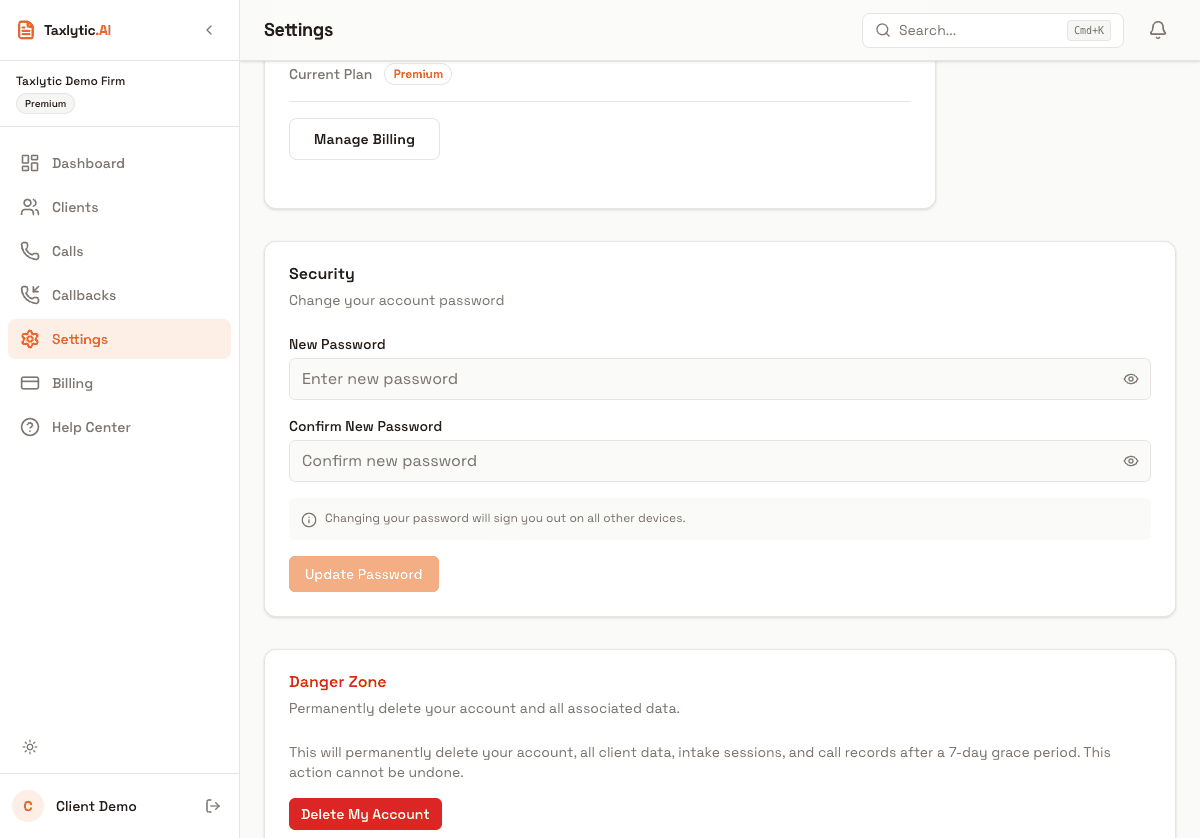Open the Client Demo account menu

[x=96, y=806]
